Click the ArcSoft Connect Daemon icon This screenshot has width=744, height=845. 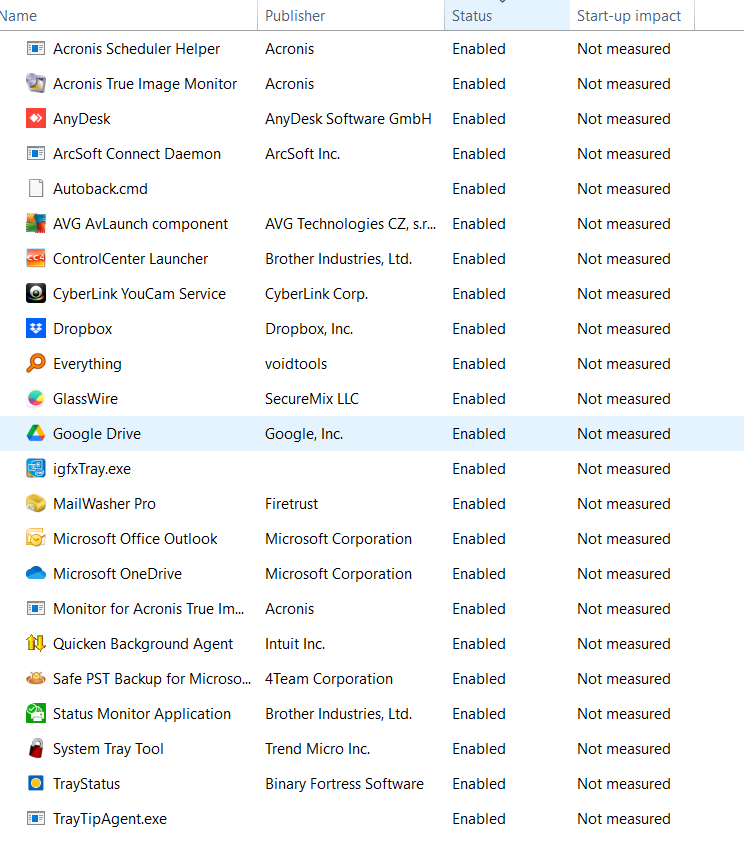click(36, 154)
